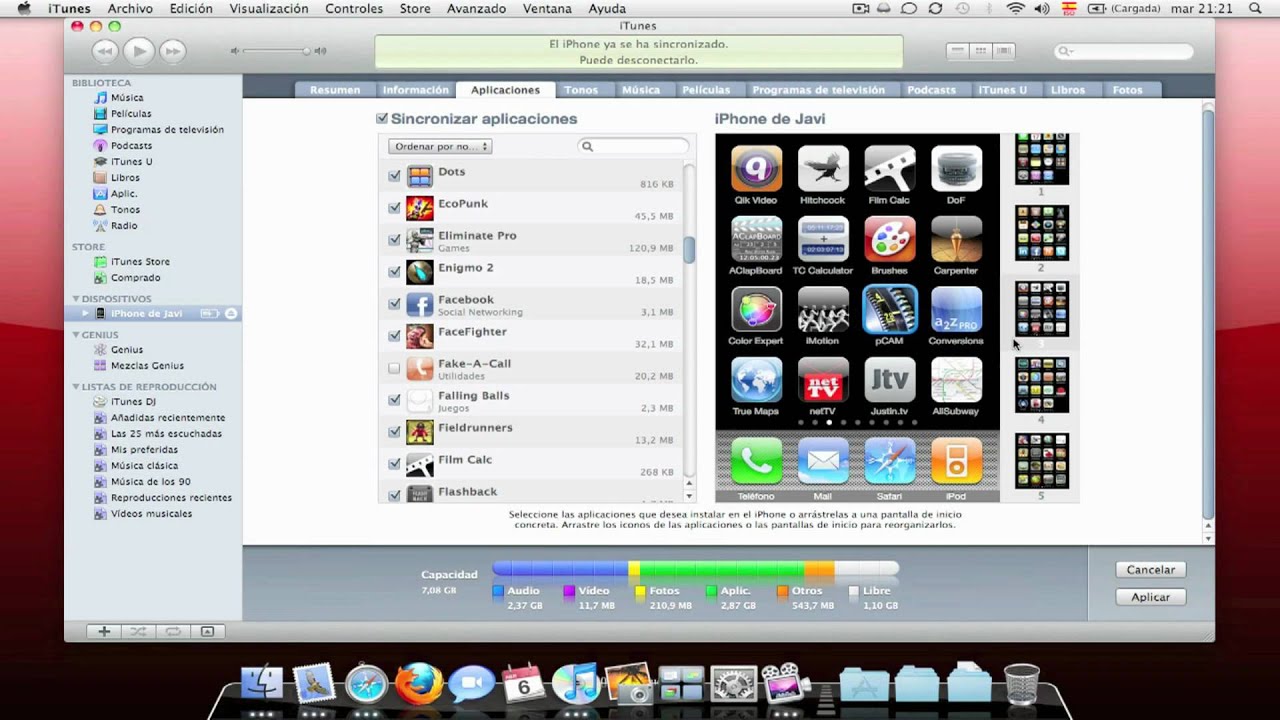The width and height of the screenshot is (1280, 720).
Task: Select the Hitchcock app icon
Action: click(822, 168)
